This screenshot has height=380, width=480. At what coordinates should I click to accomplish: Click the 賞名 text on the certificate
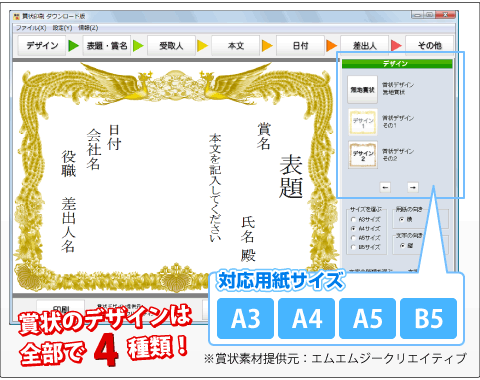[x=264, y=136]
